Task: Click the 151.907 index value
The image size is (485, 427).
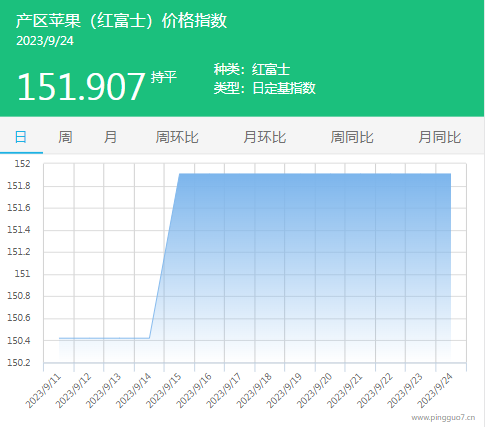Action: pyautogui.click(x=81, y=86)
